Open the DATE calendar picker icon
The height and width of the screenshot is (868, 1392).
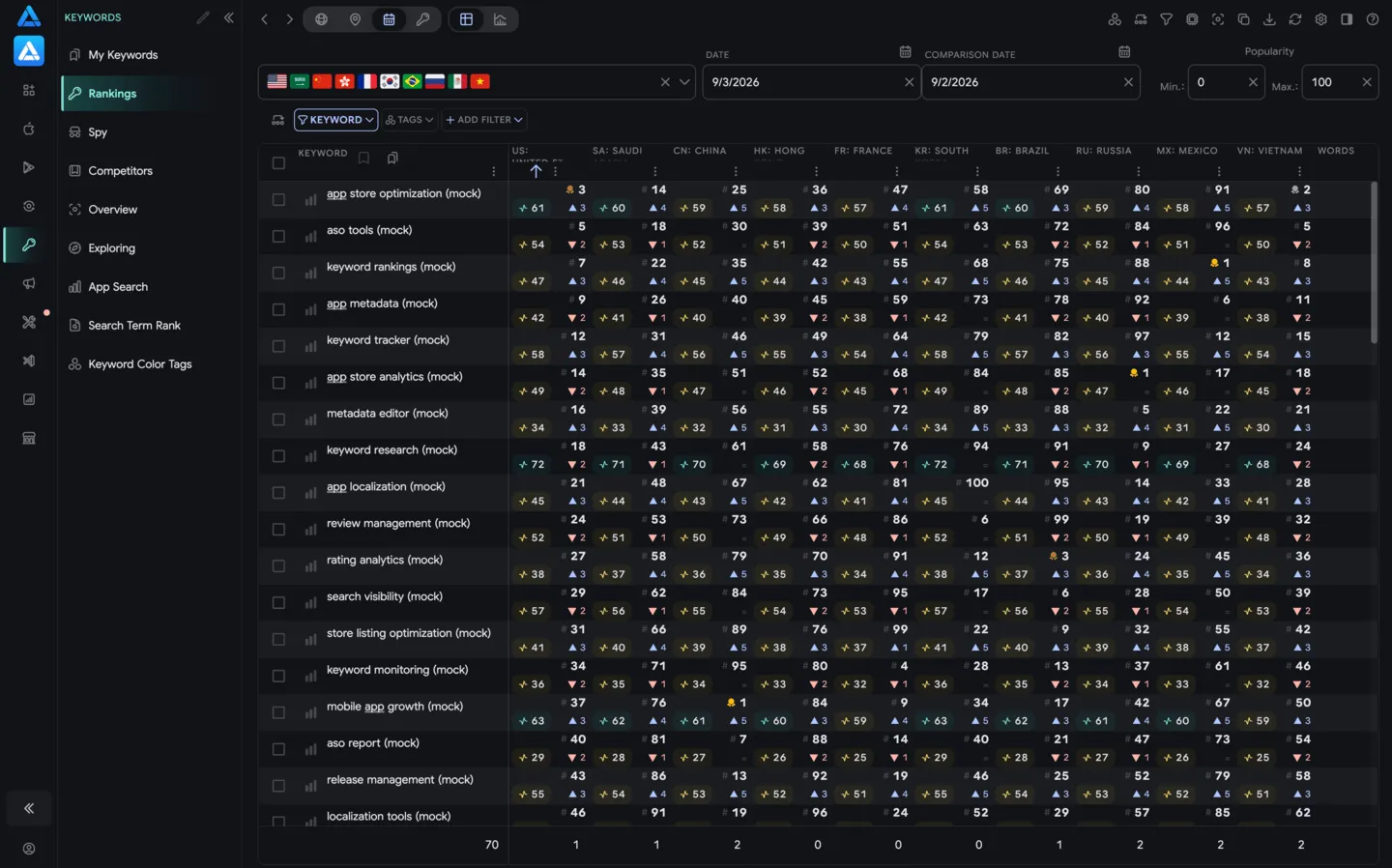click(905, 51)
